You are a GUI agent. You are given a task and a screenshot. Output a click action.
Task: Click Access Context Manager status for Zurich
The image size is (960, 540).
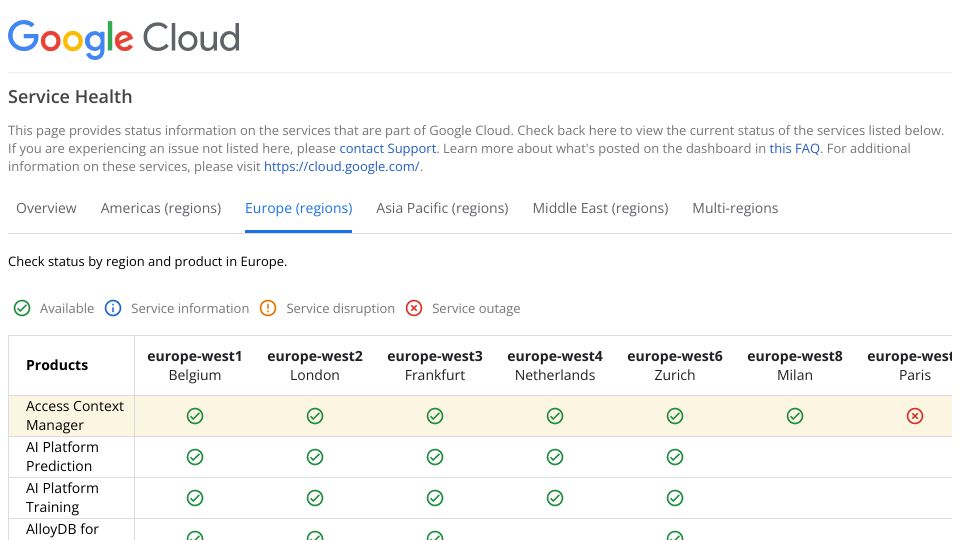(675, 416)
